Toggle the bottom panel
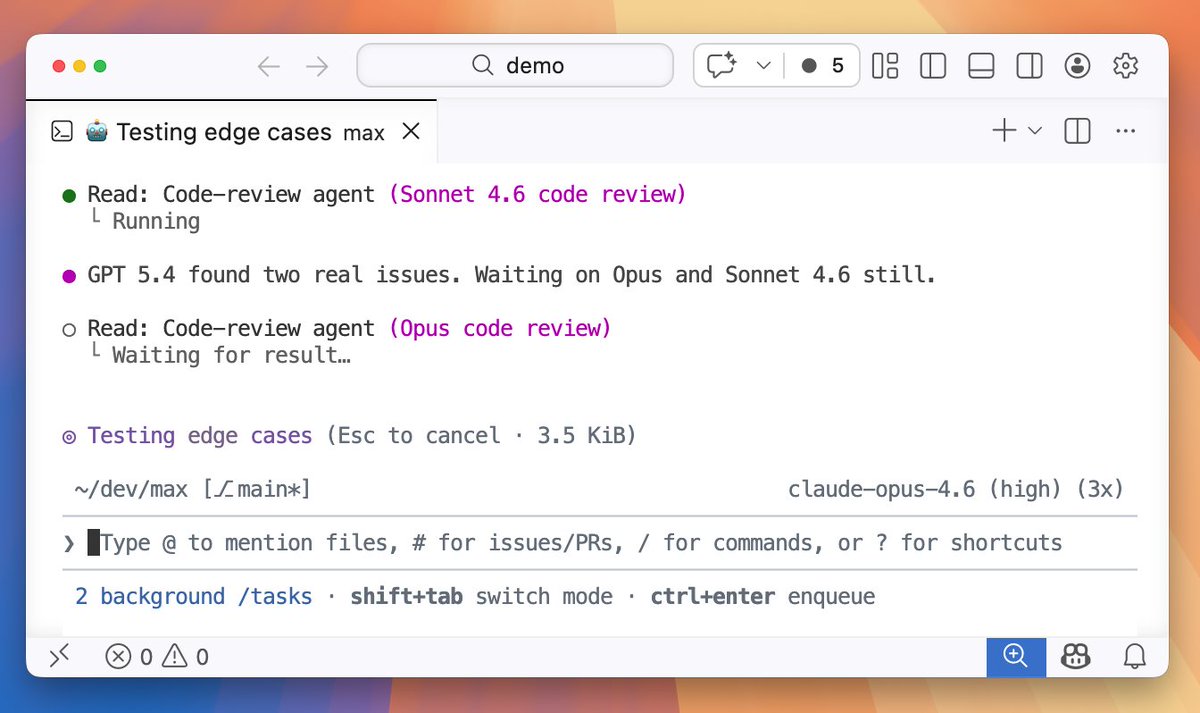The width and height of the screenshot is (1200, 713). pyautogui.click(x=981, y=66)
